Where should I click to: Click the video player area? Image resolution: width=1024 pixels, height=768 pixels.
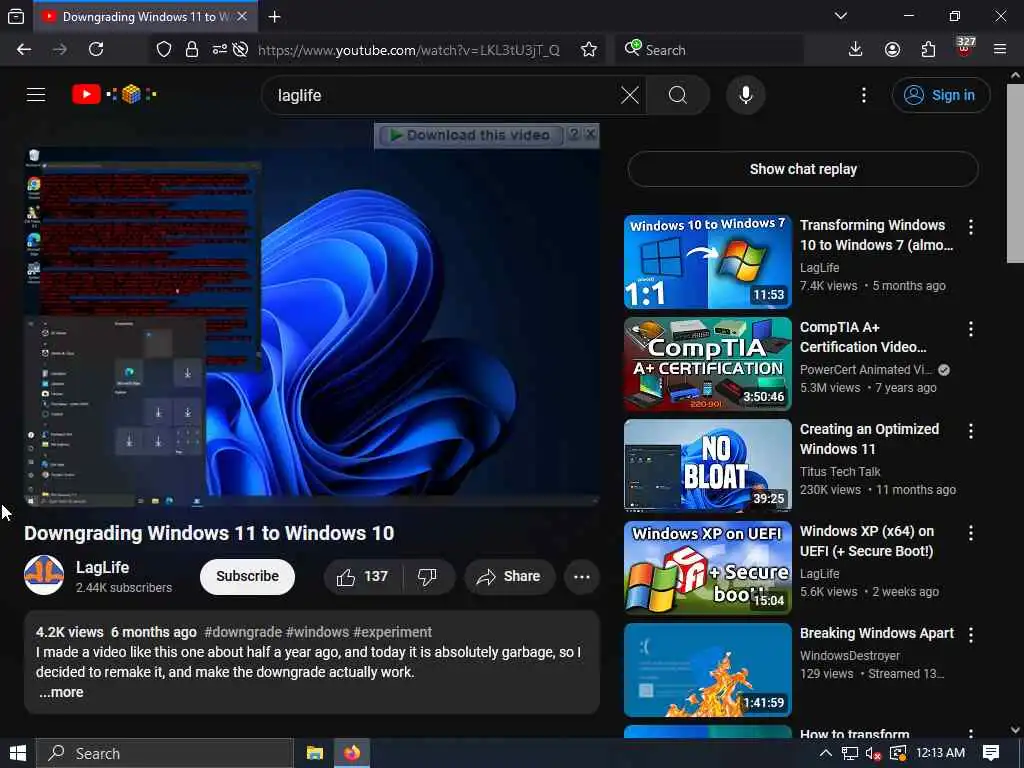pyautogui.click(x=312, y=327)
